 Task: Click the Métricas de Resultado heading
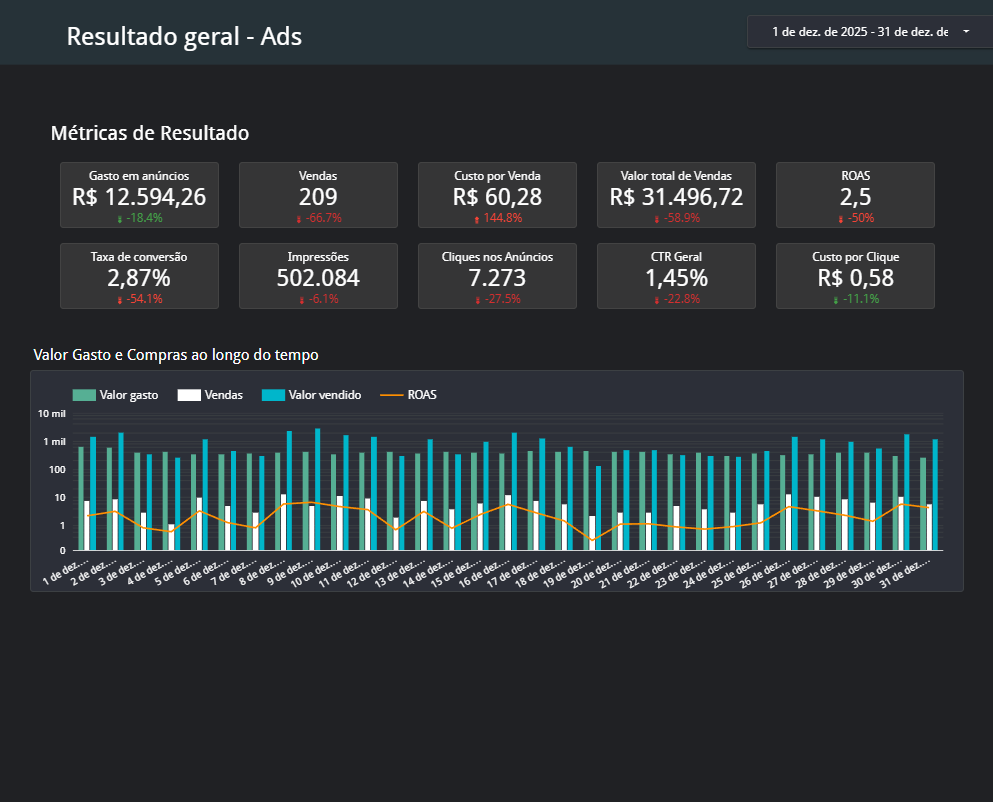coord(150,133)
